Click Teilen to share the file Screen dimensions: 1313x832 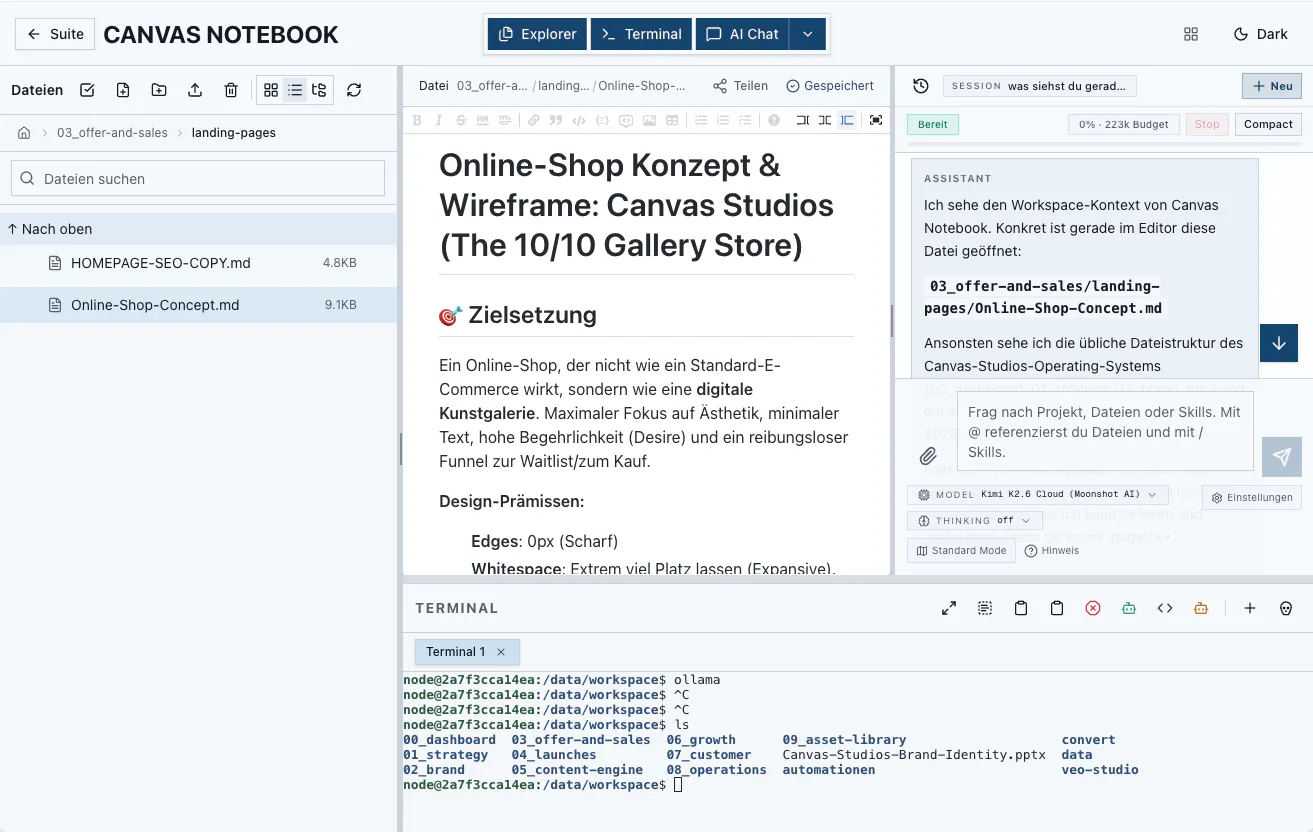point(740,86)
